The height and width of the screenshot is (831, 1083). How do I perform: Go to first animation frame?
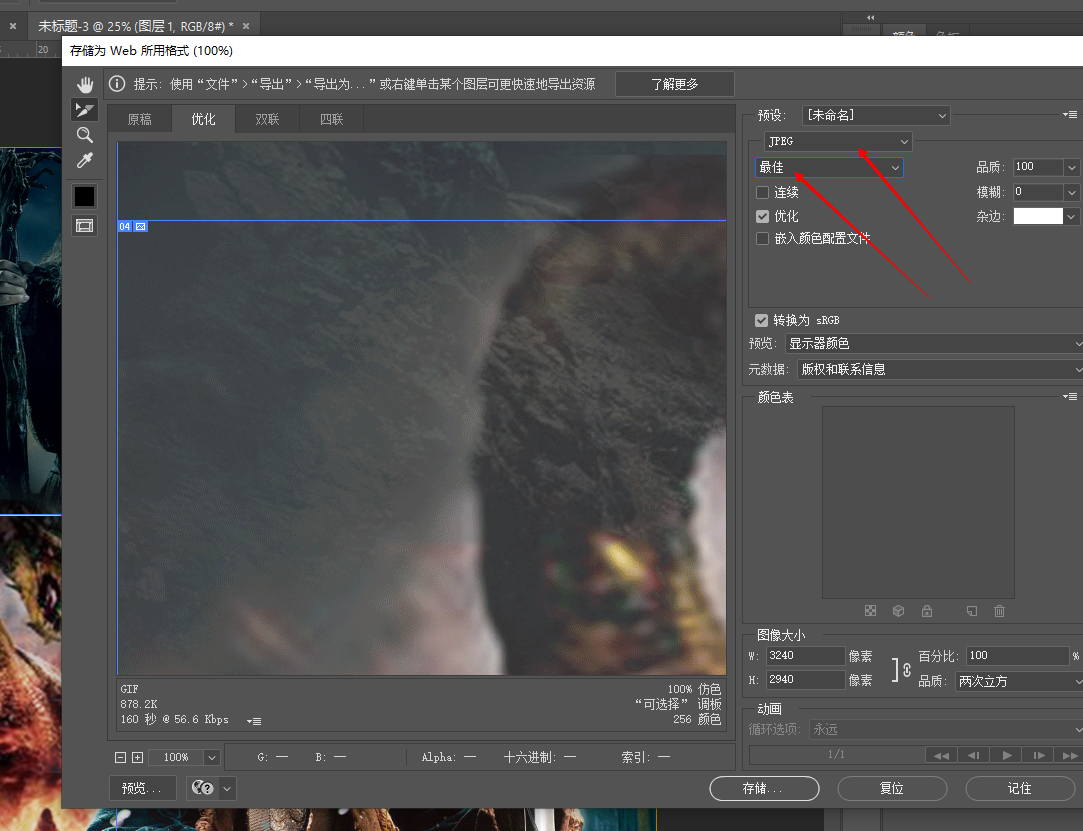pyautogui.click(x=941, y=755)
